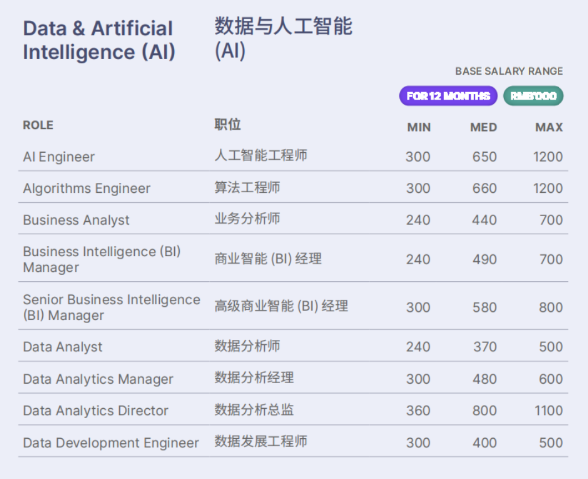Click the 职位 column header
This screenshot has width=588, height=479.
pyautogui.click(x=228, y=125)
